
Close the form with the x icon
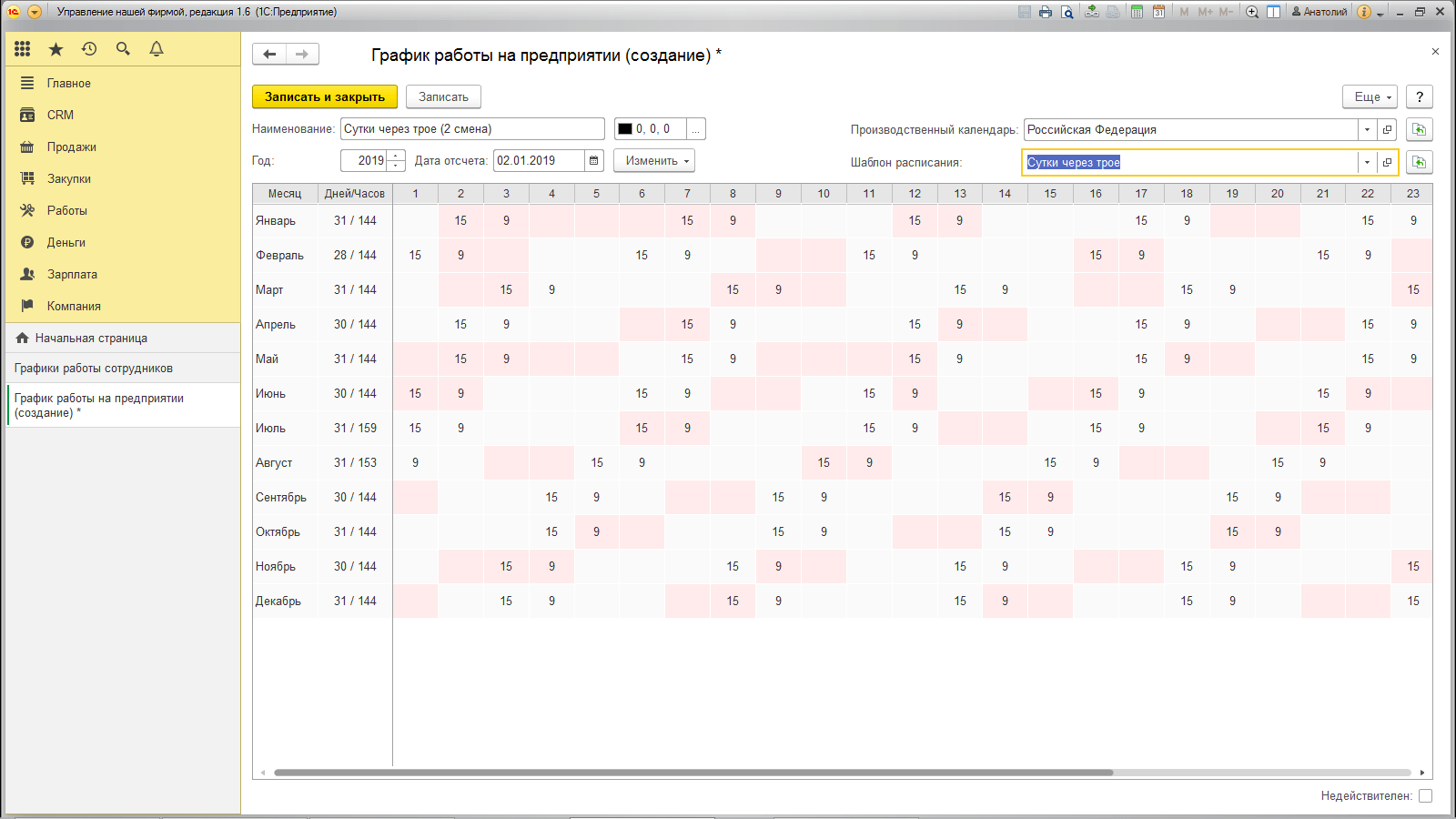1435,52
